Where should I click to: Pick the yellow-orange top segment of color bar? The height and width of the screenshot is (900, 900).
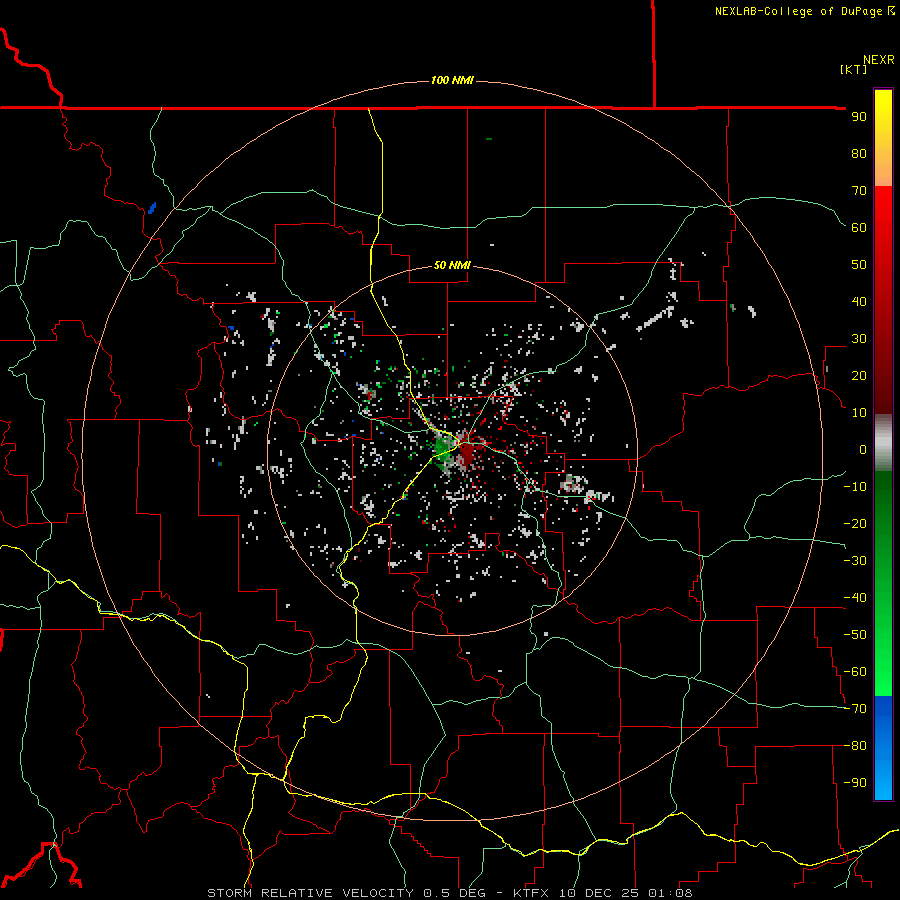[x=883, y=138]
